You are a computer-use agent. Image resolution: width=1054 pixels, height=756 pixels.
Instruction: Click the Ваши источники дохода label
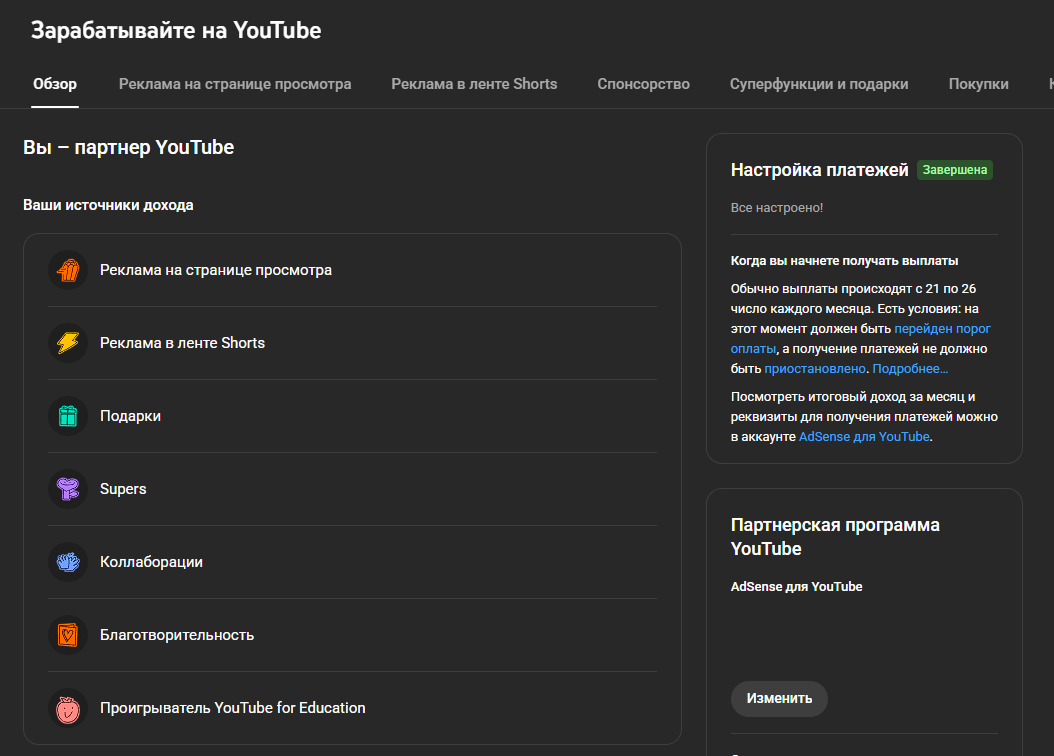pos(108,205)
